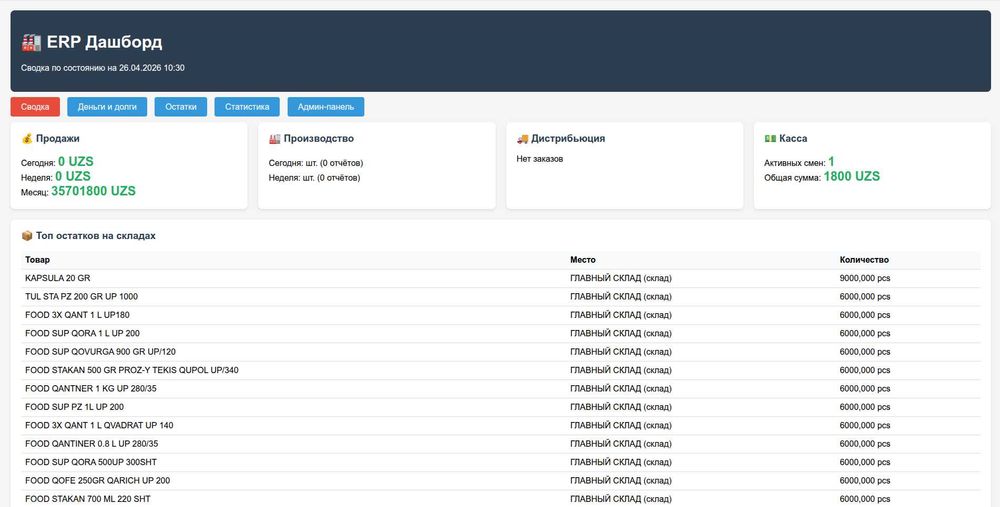Viewport: 1000px width, 507px height.
Task: Open the Админ-панель button
Action: coord(326,106)
